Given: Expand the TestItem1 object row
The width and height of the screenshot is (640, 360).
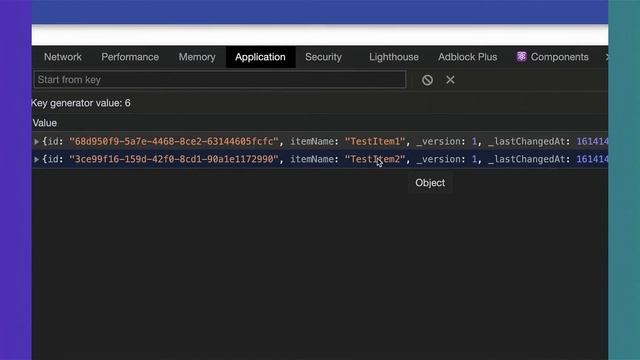Looking at the screenshot, I should (x=36, y=142).
